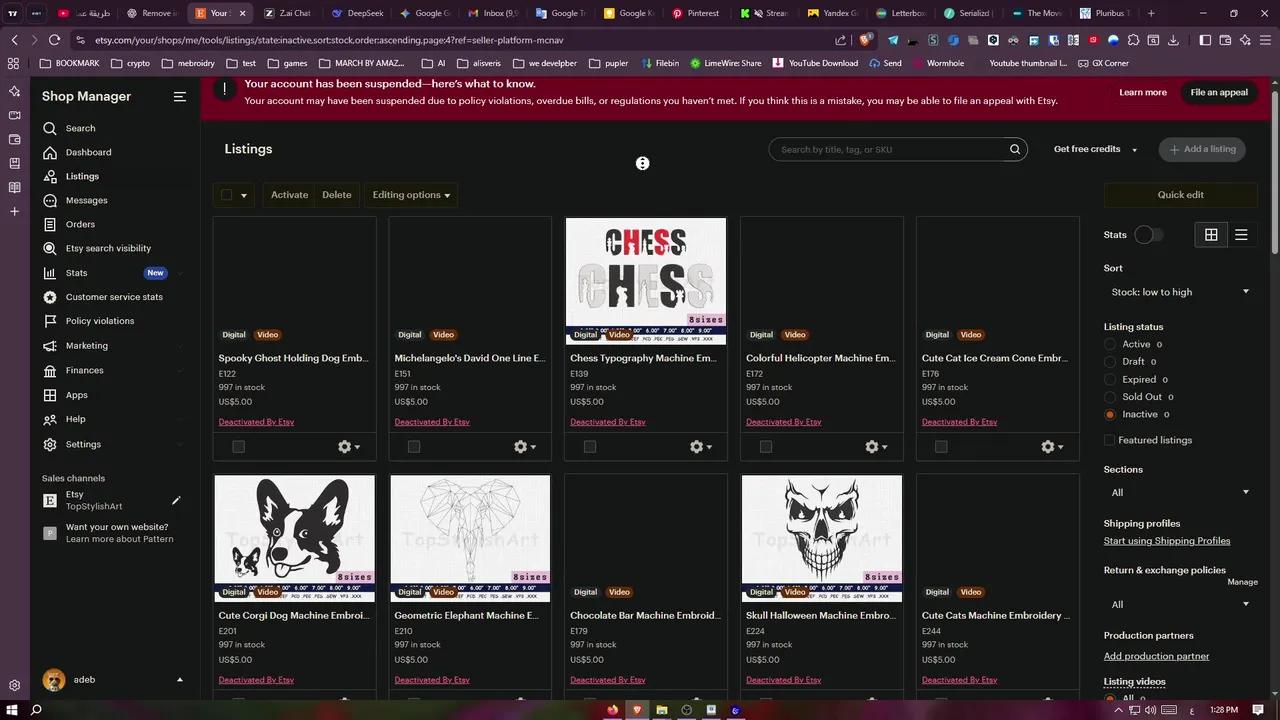Click File an appeal button
The height and width of the screenshot is (720, 1280).
pyautogui.click(x=1219, y=92)
